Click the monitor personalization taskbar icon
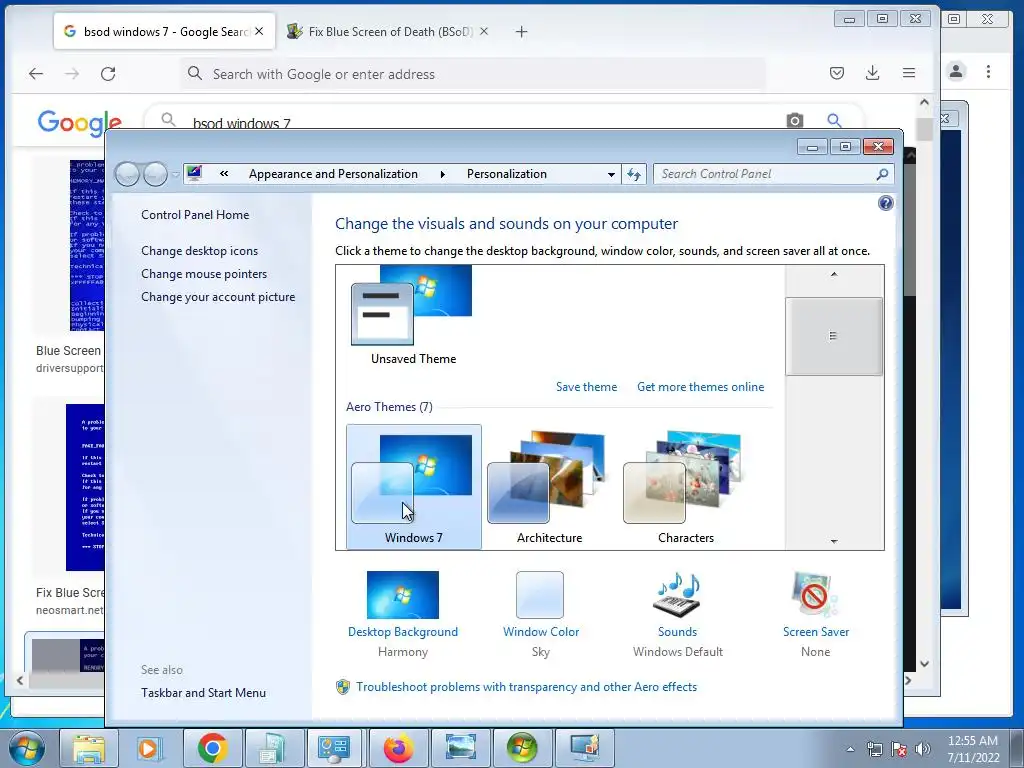Image resolution: width=1024 pixels, height=768 pixels. pyautogui.click(x=584, y=748)
